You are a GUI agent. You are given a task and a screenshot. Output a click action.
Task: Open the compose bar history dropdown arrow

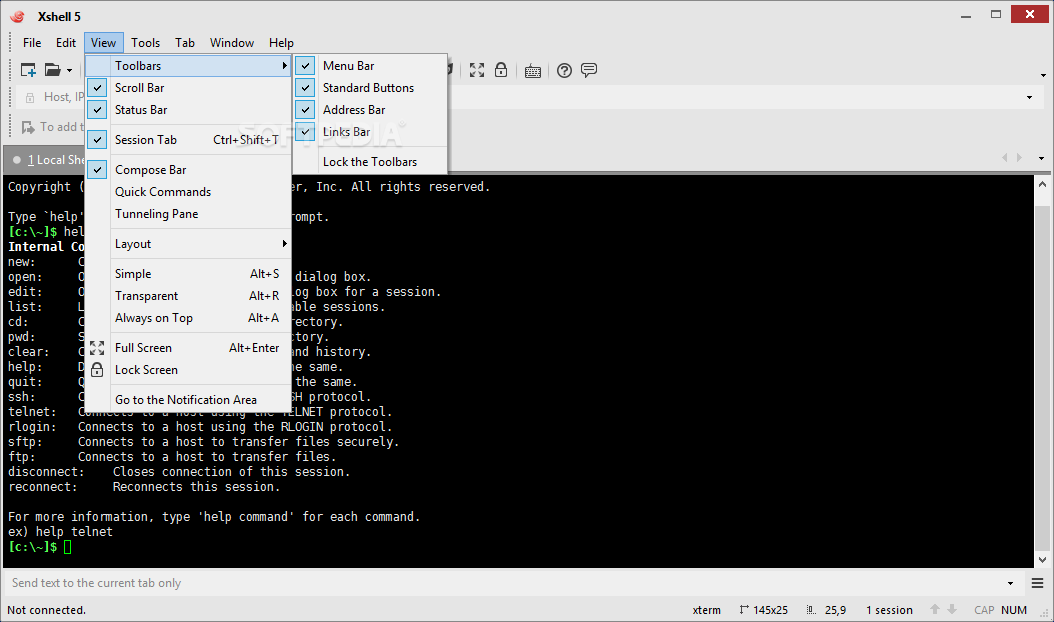pos(1010,584)
